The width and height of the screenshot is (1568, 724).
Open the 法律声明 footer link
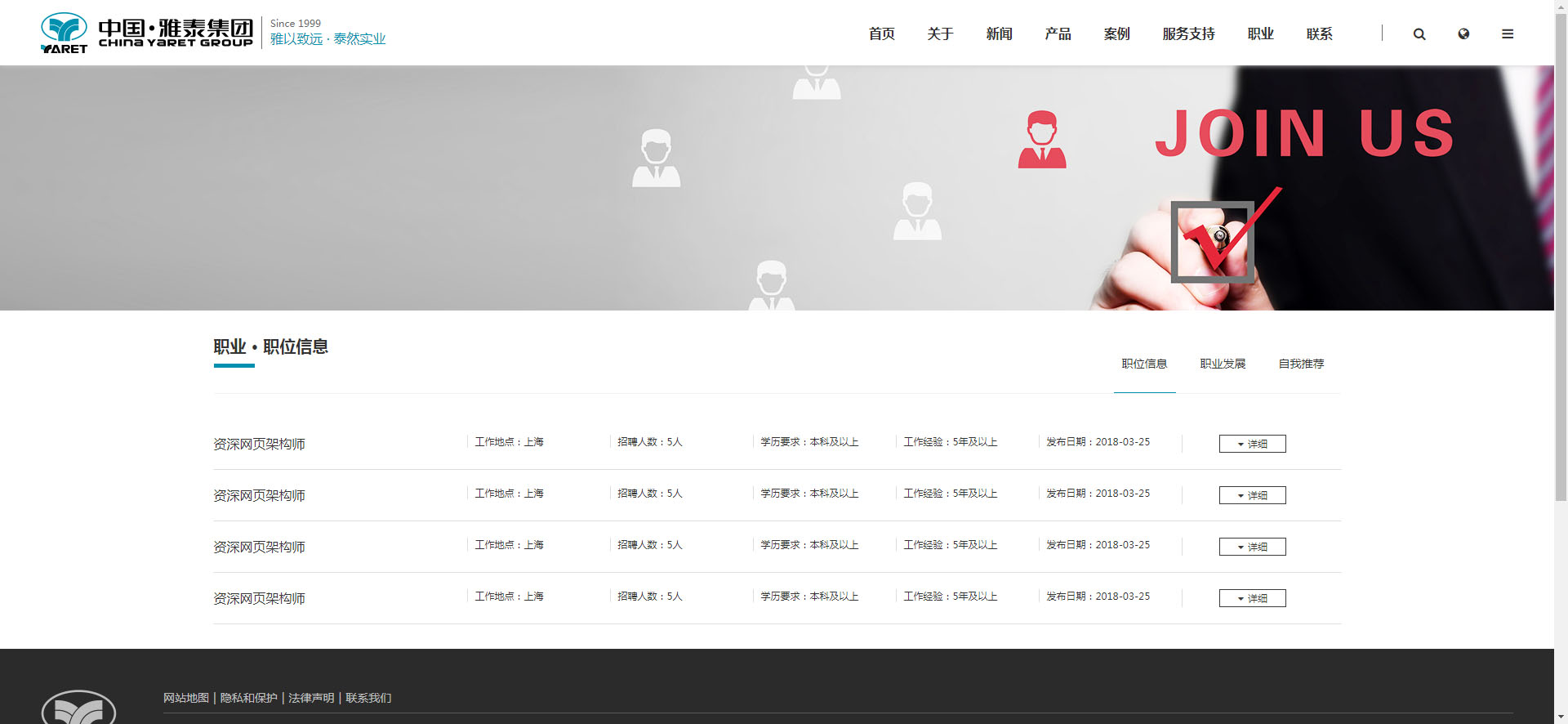[311, 698]
